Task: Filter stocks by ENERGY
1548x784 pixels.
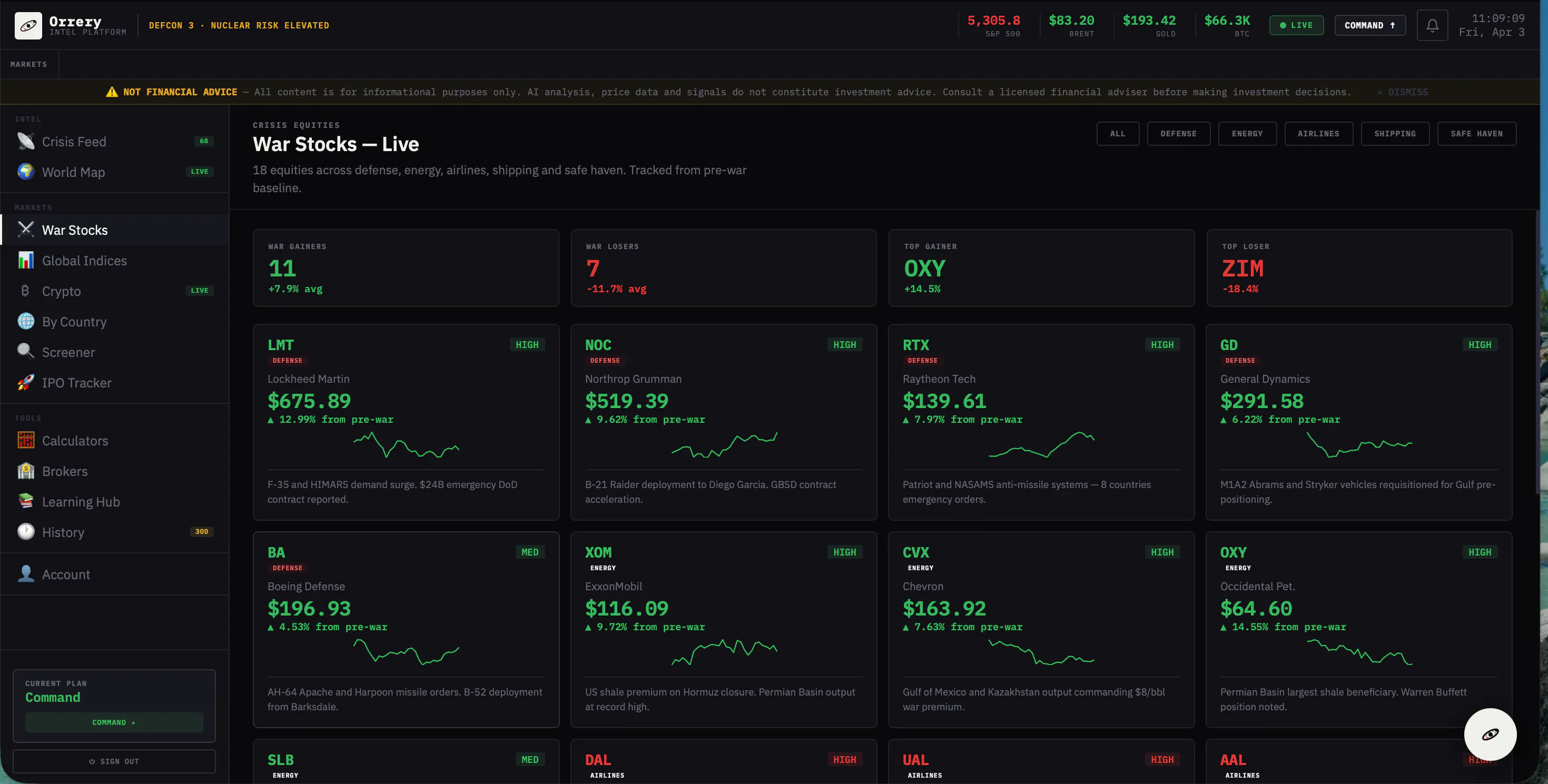Action: click(1248, 134)
